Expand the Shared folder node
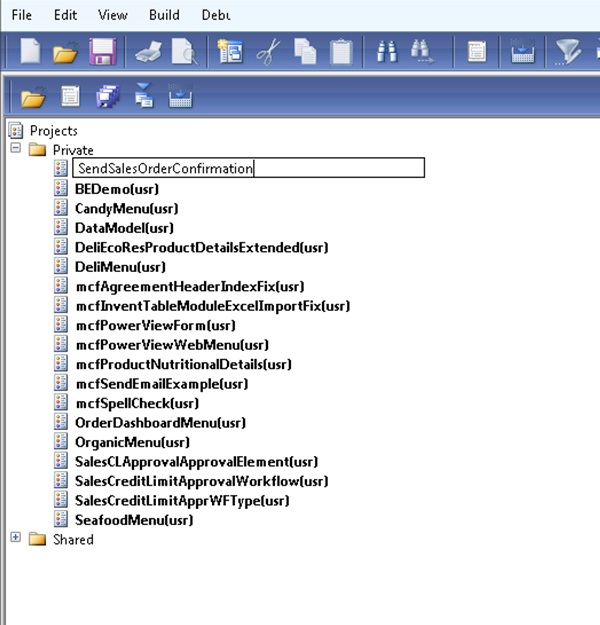This screenshot has height=625, width=600. point(15,539)
